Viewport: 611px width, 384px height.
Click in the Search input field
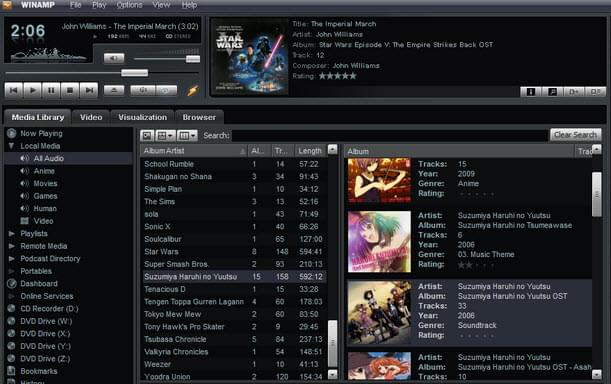tap(390, 135)
